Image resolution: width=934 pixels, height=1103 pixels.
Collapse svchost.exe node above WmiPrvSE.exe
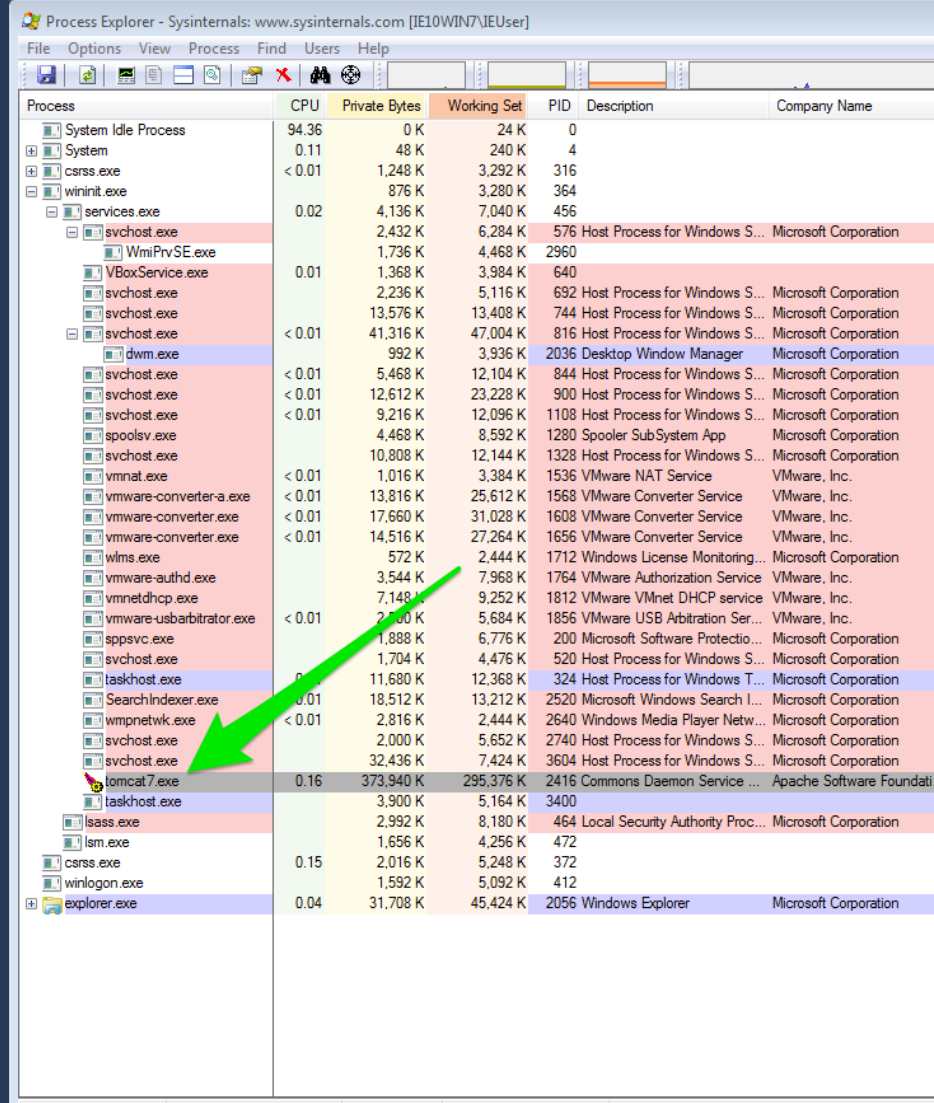point(72,232)
